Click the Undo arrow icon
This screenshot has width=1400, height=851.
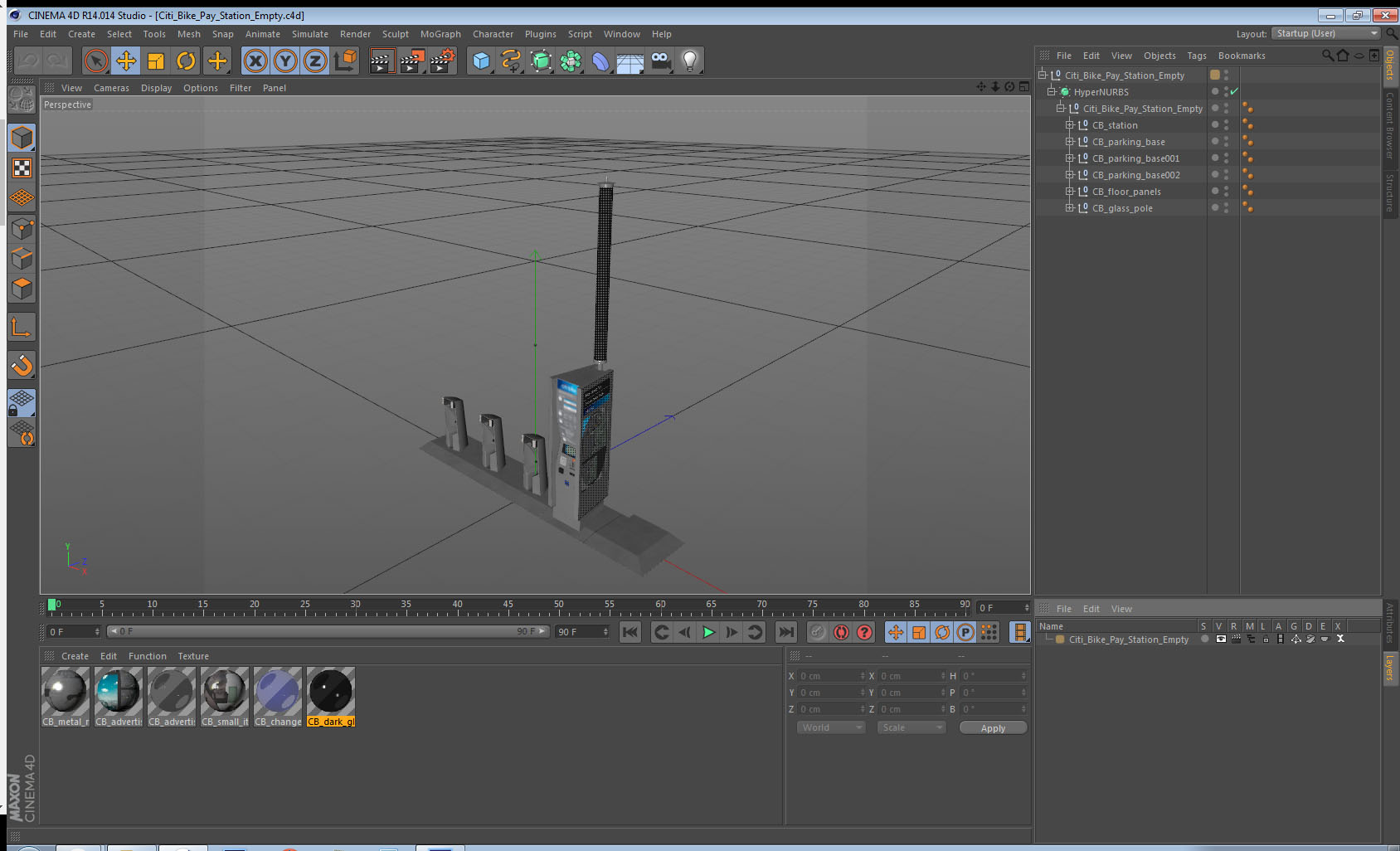(x=28, y=61)
